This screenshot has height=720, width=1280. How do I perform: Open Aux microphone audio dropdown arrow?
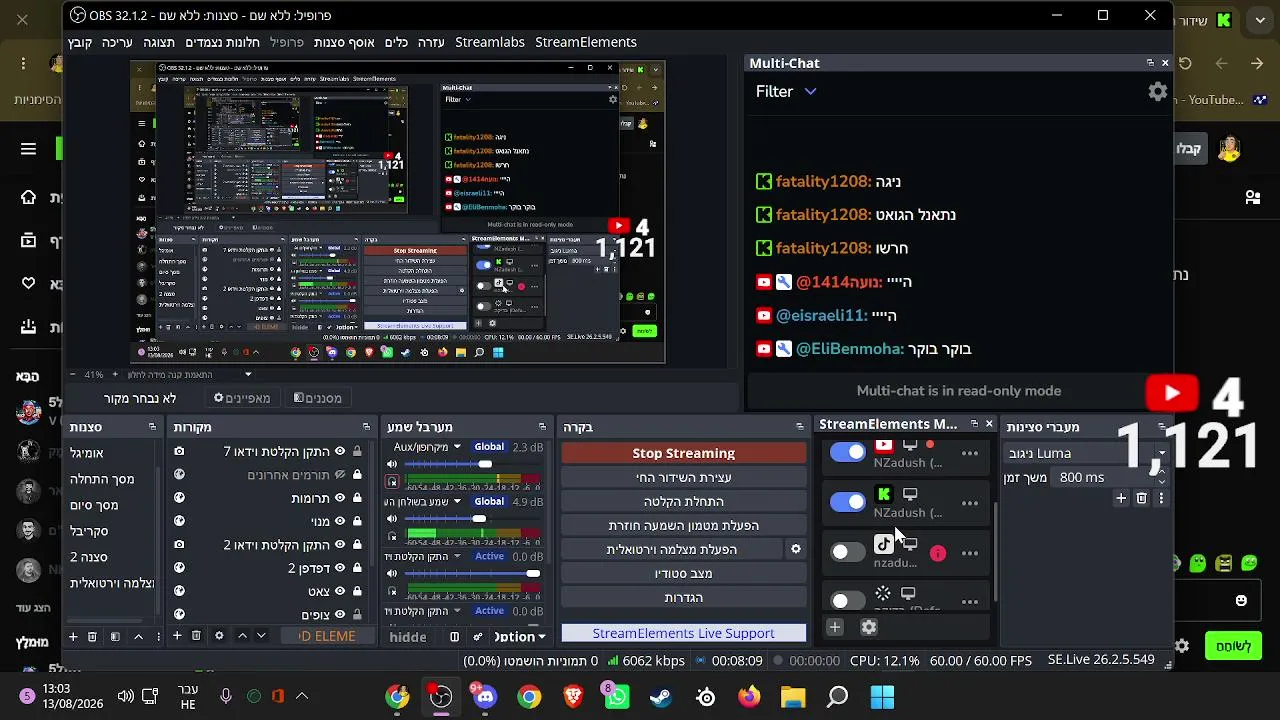(457, 447)
